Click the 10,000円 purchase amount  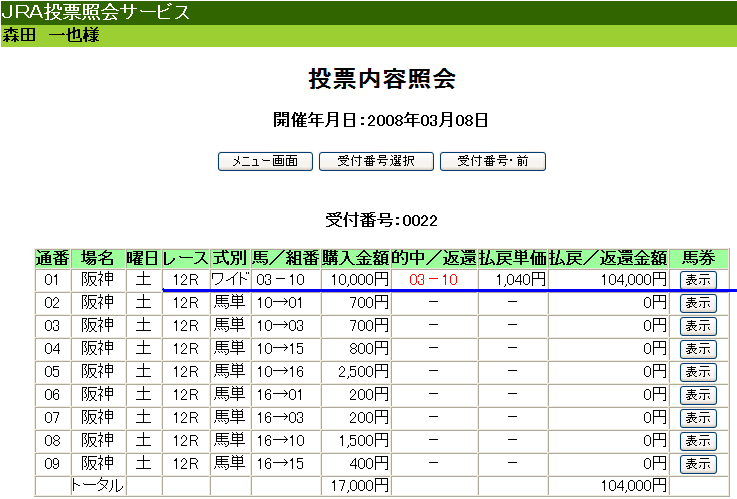click(x=360, y=280)
